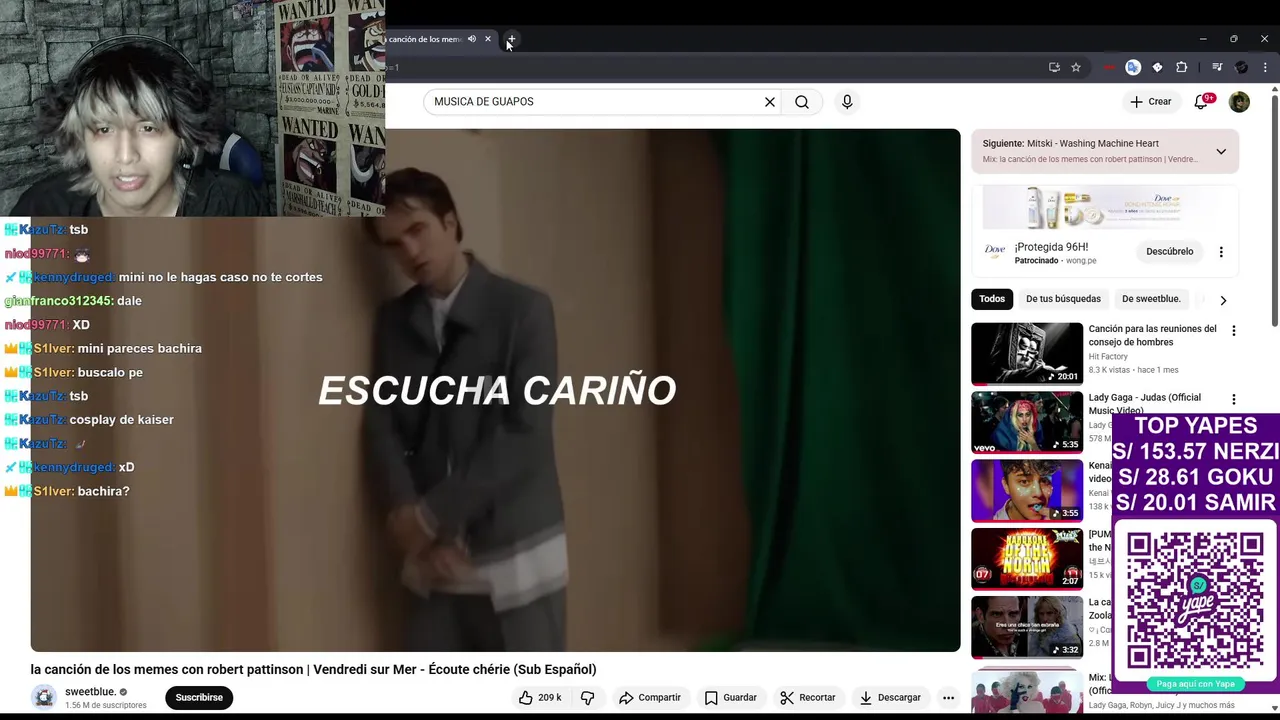Start voice search with the microphone

coord(847,101)
